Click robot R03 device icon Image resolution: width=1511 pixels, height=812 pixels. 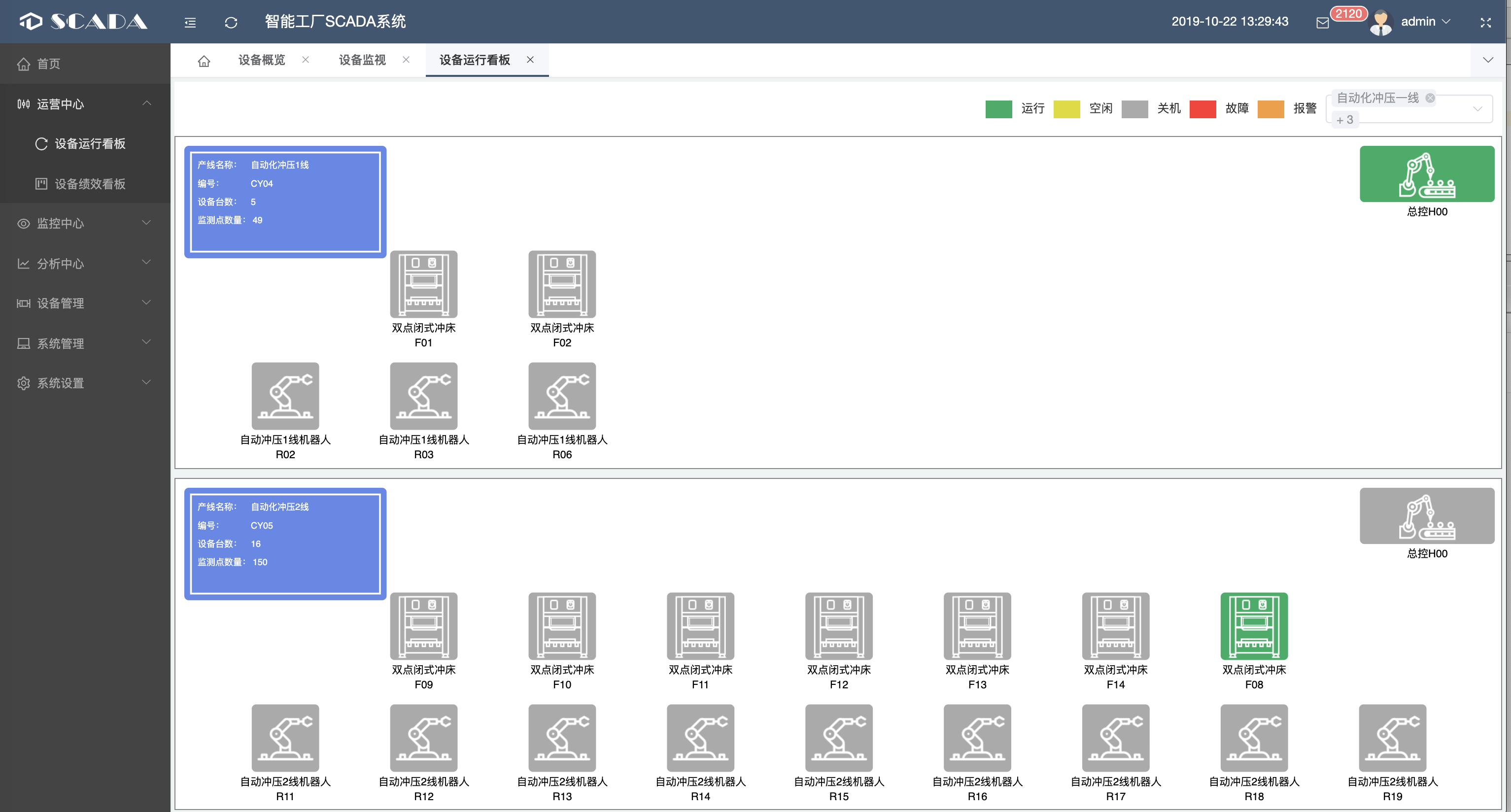coord(423,396)
